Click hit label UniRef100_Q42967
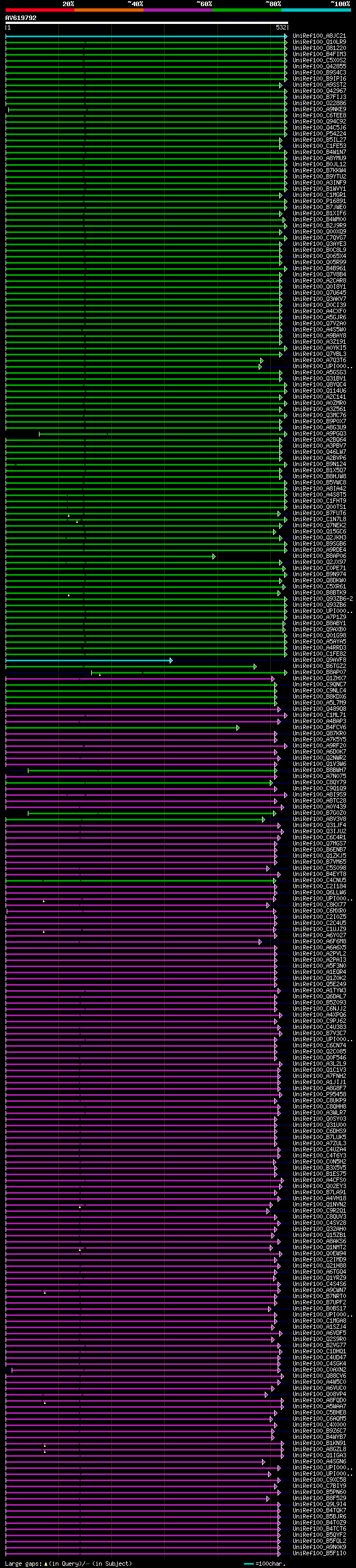This screenshot has height=1568, width=356. (319, 91)
